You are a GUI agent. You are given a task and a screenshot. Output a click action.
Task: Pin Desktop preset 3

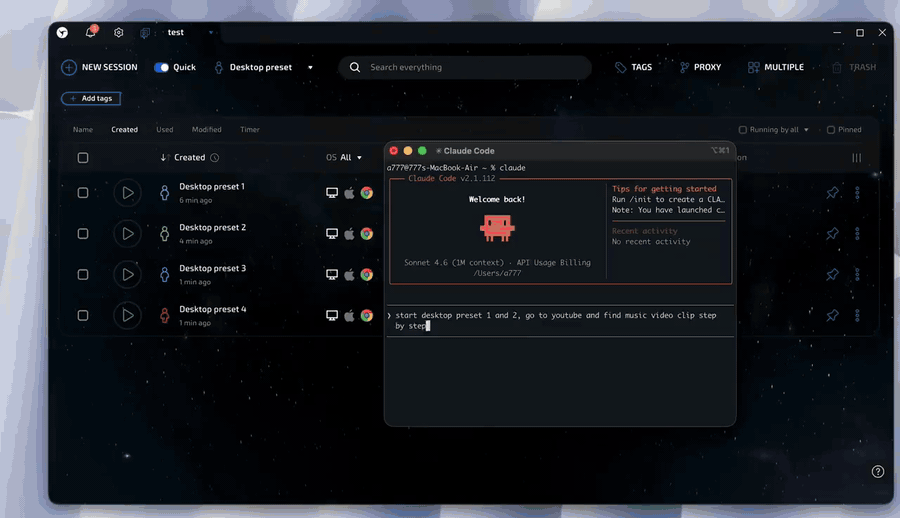832,275
